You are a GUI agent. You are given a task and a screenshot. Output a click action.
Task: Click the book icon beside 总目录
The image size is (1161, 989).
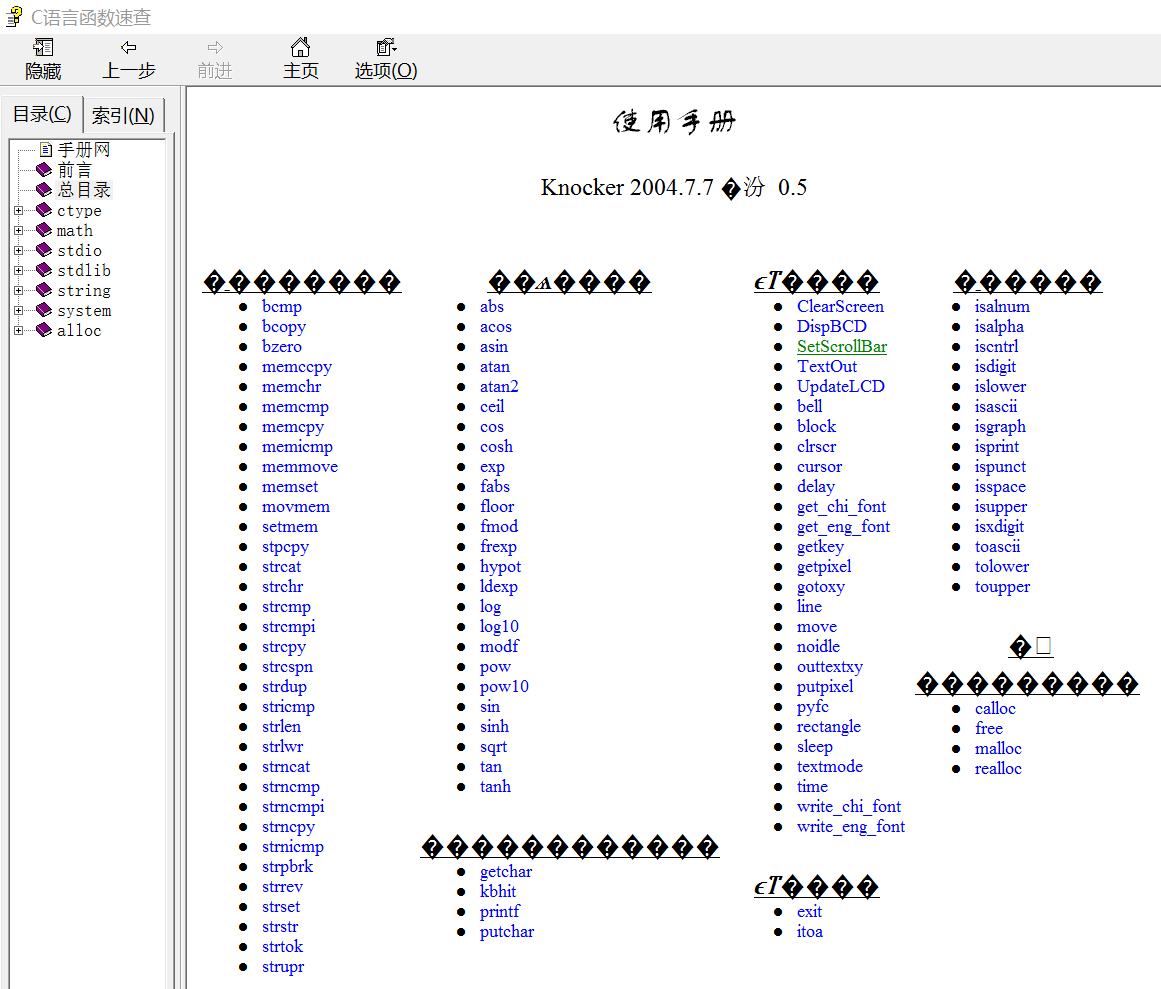coord(44,190)
